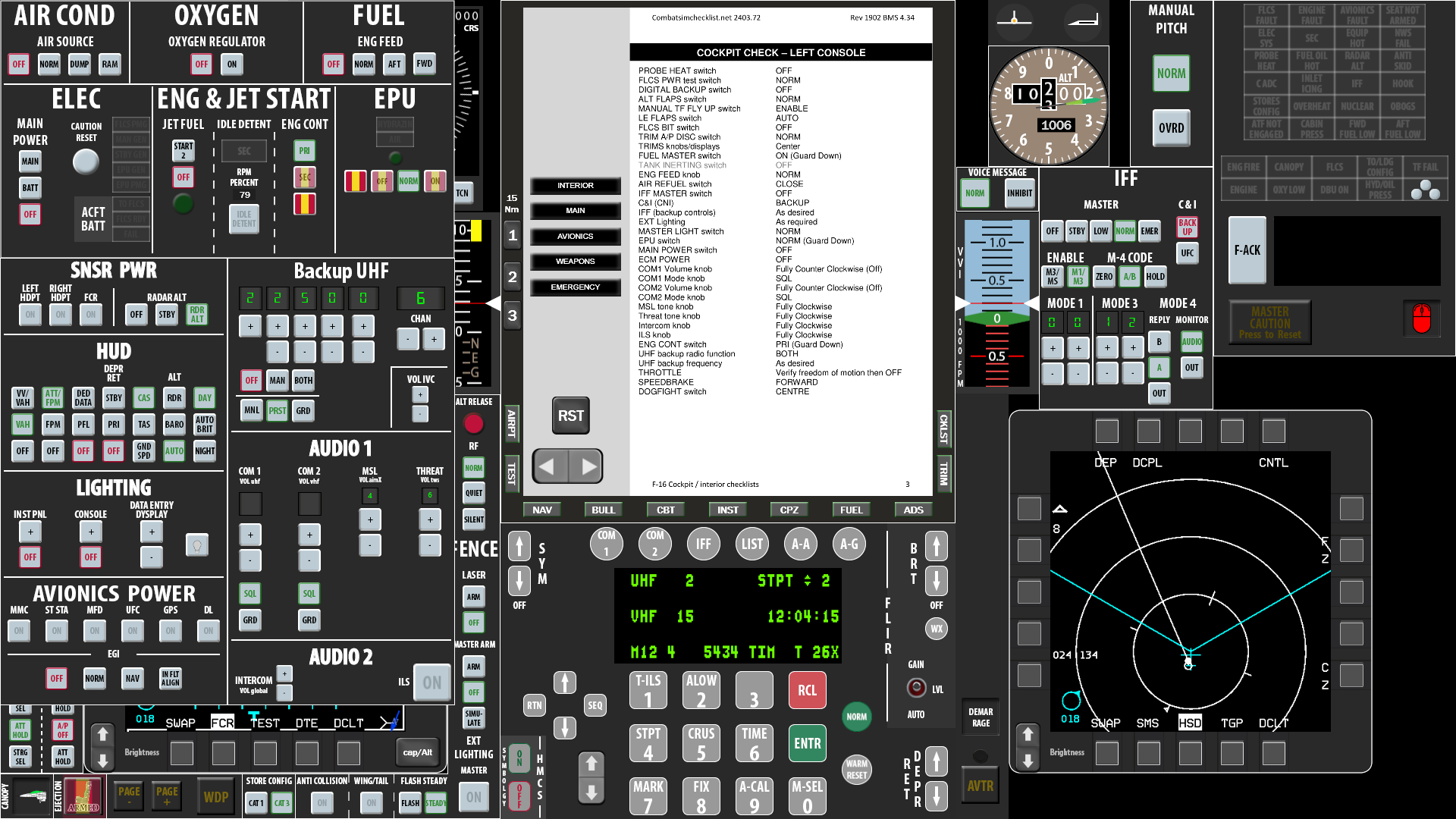Screen dimensions: 1456x819
Task: Select the EMERGENCY checklist menu
Action: click(x=575, y=287)
